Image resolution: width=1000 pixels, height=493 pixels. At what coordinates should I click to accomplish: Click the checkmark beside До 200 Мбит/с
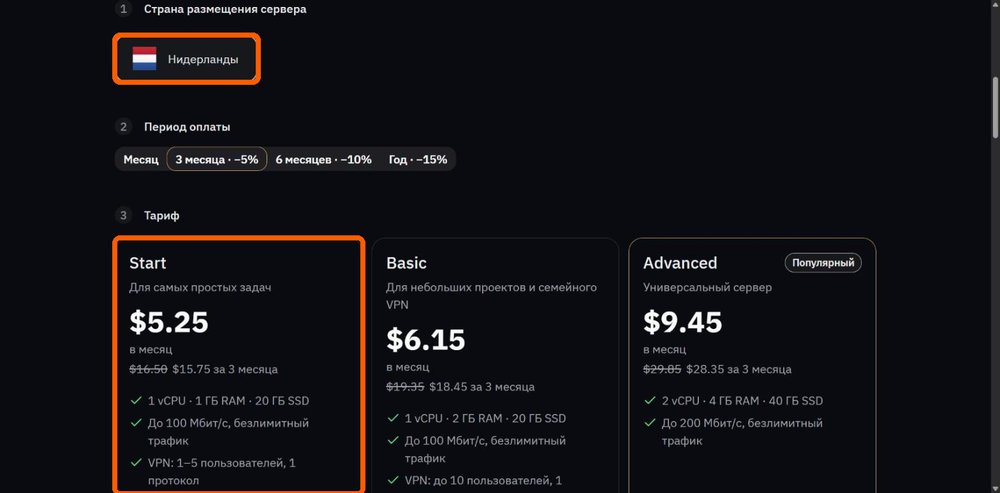click(x=649, y=423)
